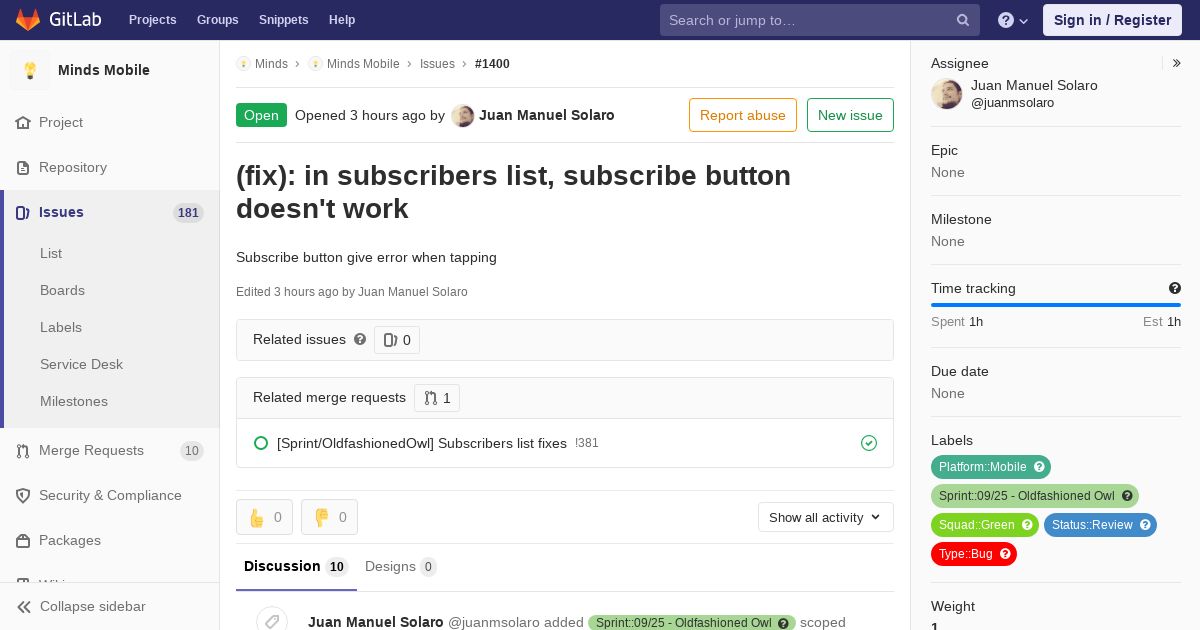This screenshot has width=1200, height=630.
Task: Click the Report abuse button
Action: pyautogui.click(x=743, y=115)
